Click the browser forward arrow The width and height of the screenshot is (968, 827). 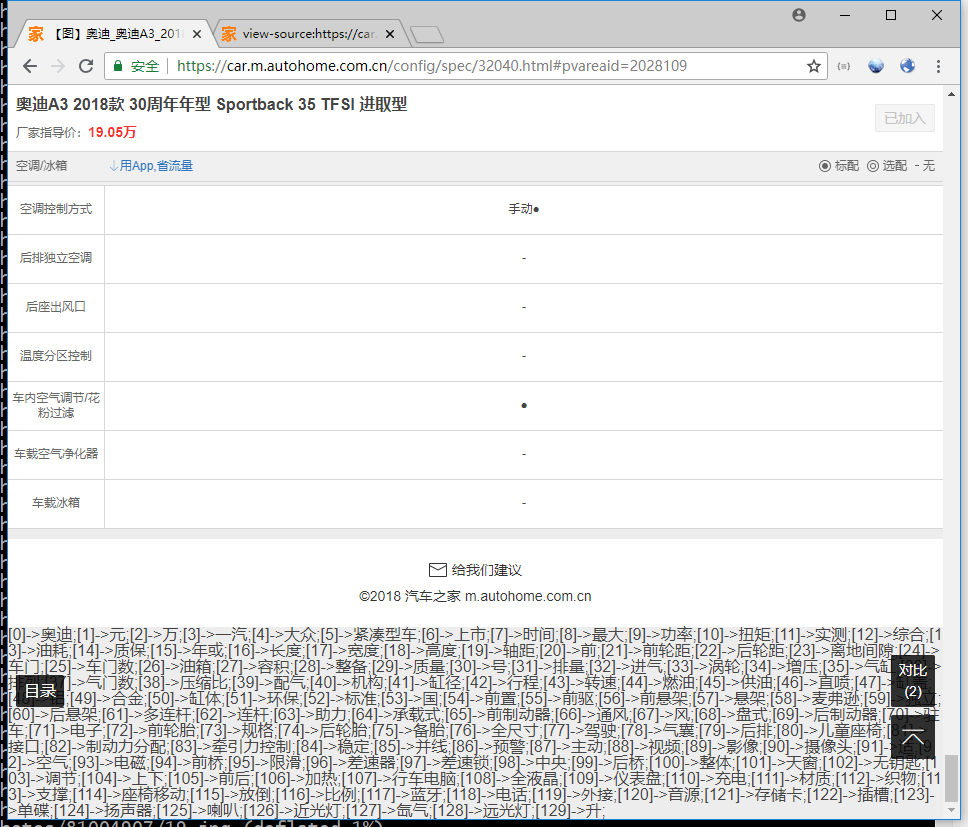pos(58,66)
